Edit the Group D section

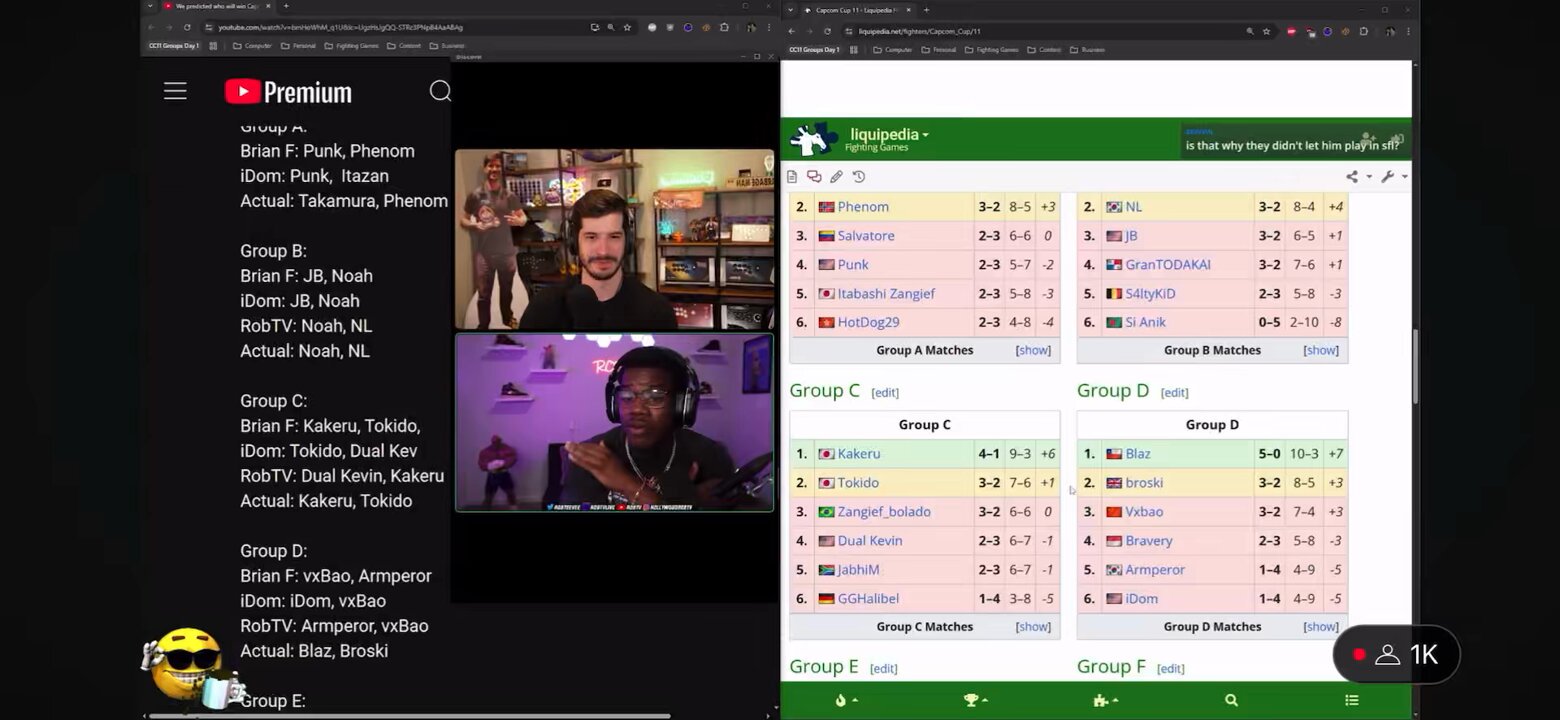[x=1175, y=393]
